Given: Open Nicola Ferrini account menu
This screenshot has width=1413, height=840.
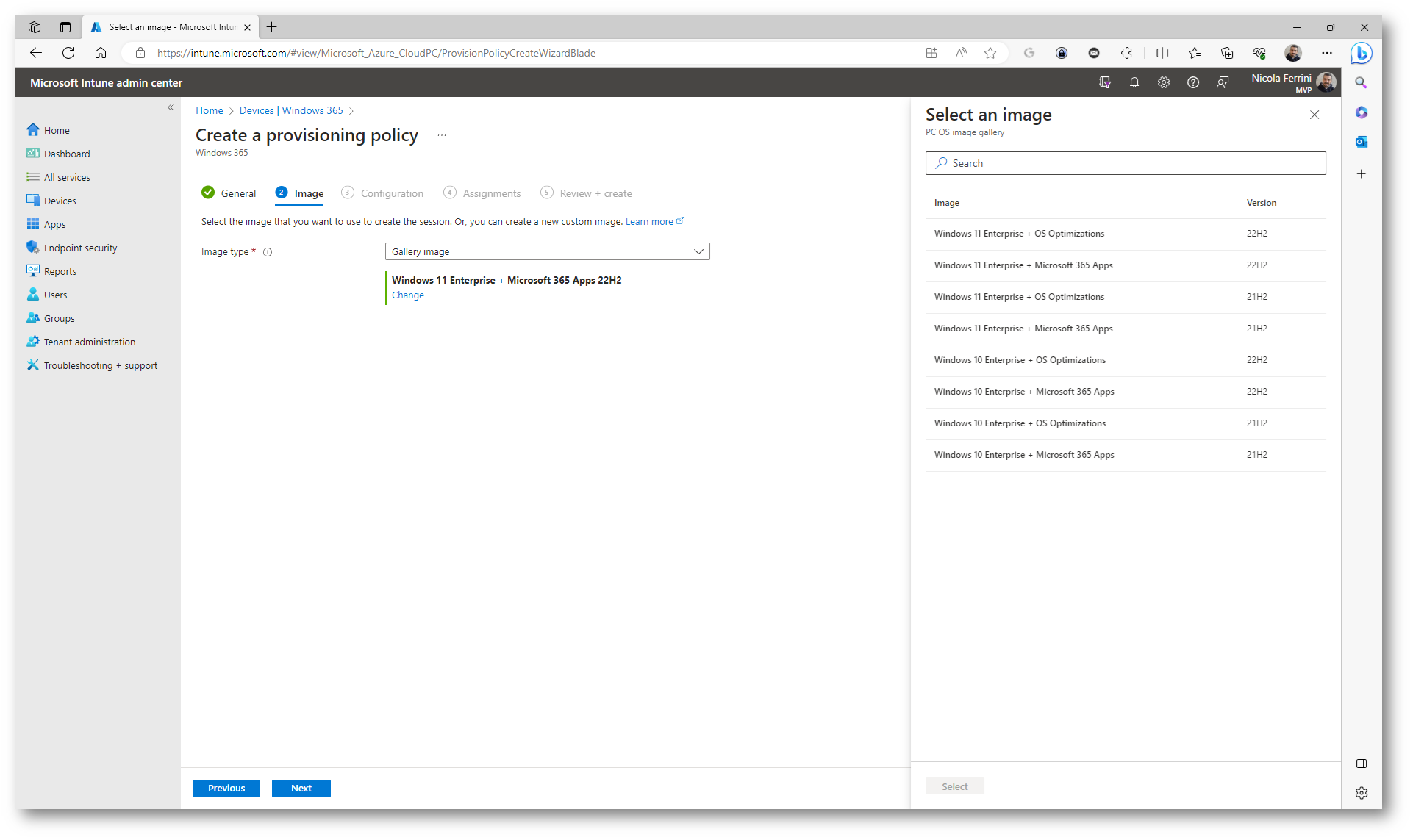Looking at the screenshot, I should [1293, 82].
